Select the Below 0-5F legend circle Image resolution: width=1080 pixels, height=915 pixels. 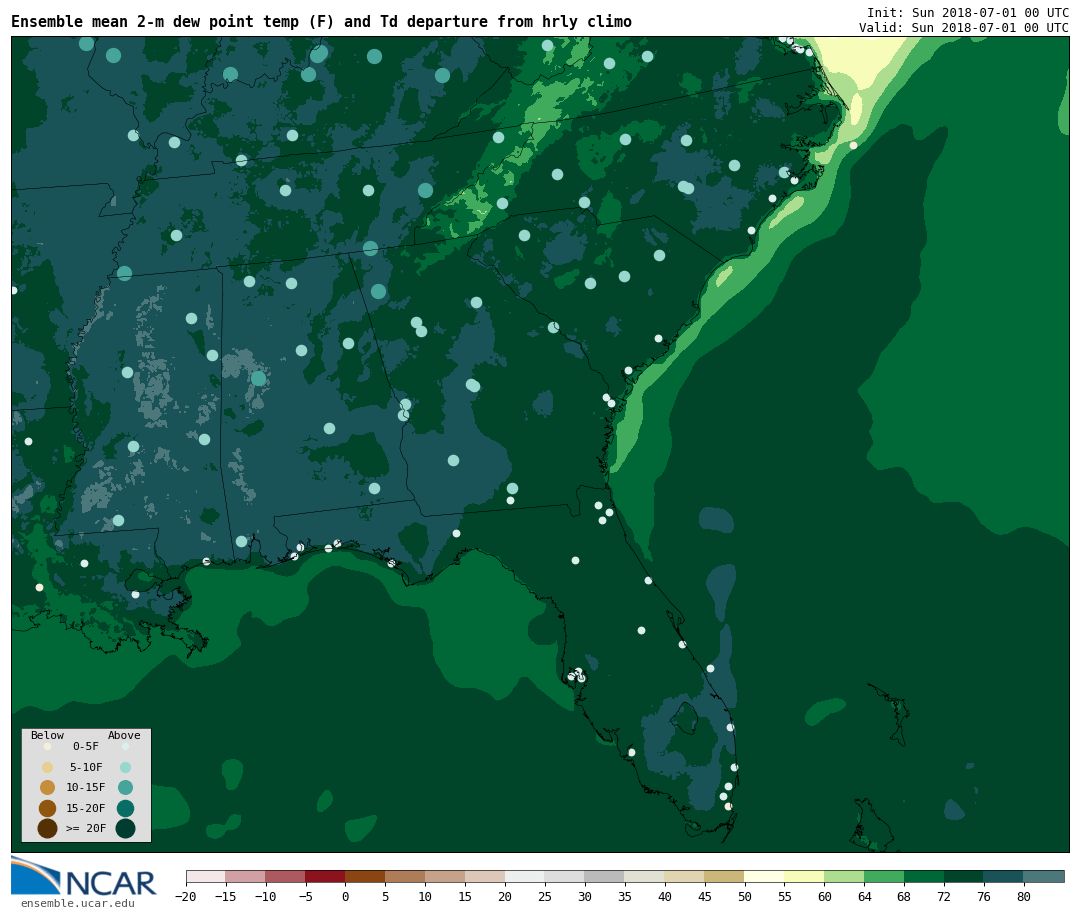point(48,746)
